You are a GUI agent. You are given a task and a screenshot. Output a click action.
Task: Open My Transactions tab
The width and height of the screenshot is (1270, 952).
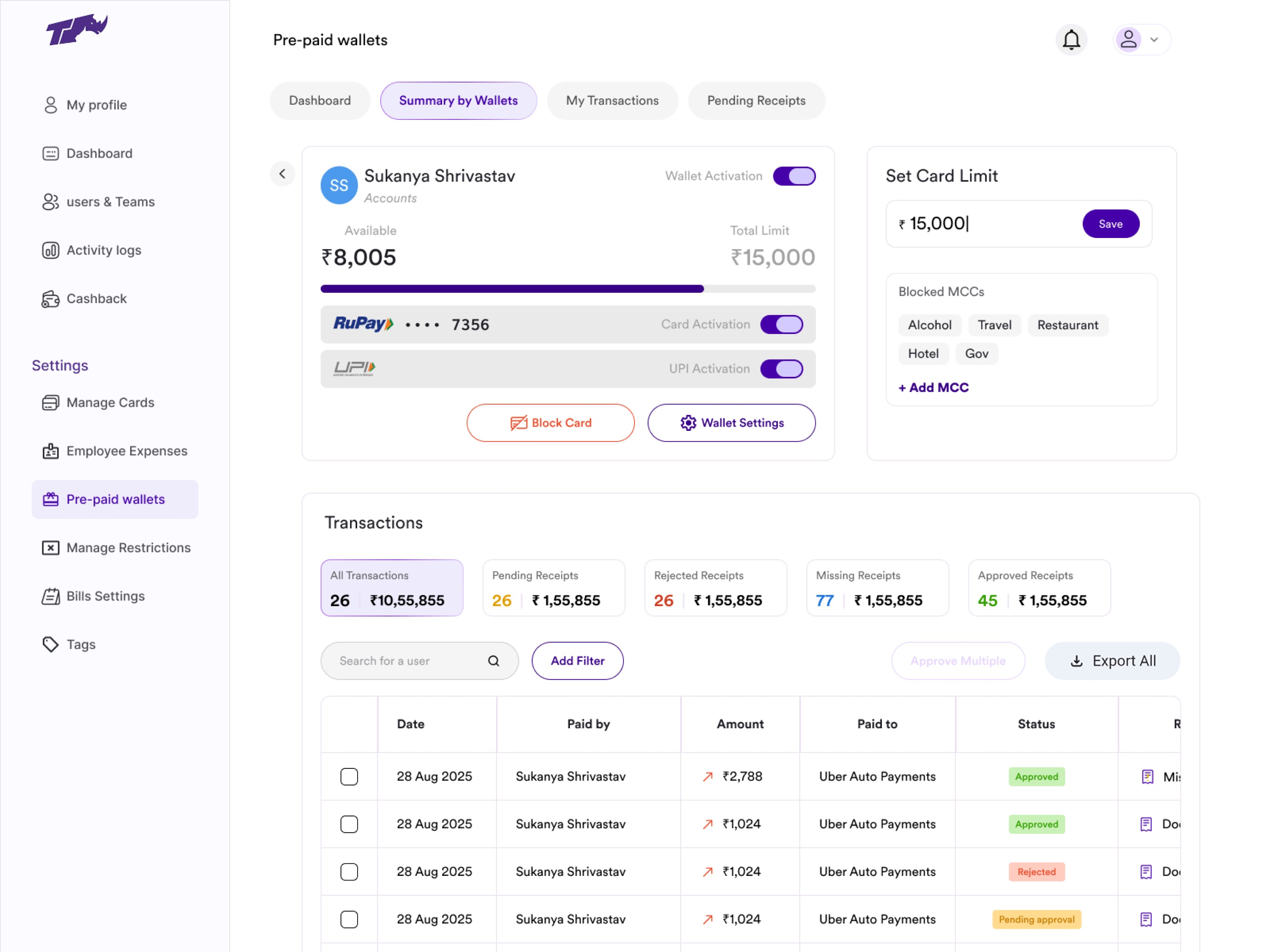click(x=612, y=101)
